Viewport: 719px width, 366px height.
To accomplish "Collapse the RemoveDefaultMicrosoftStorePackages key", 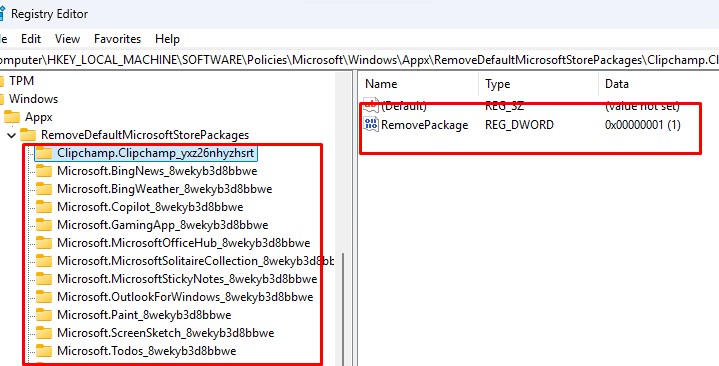I will [x=11, y=135].
